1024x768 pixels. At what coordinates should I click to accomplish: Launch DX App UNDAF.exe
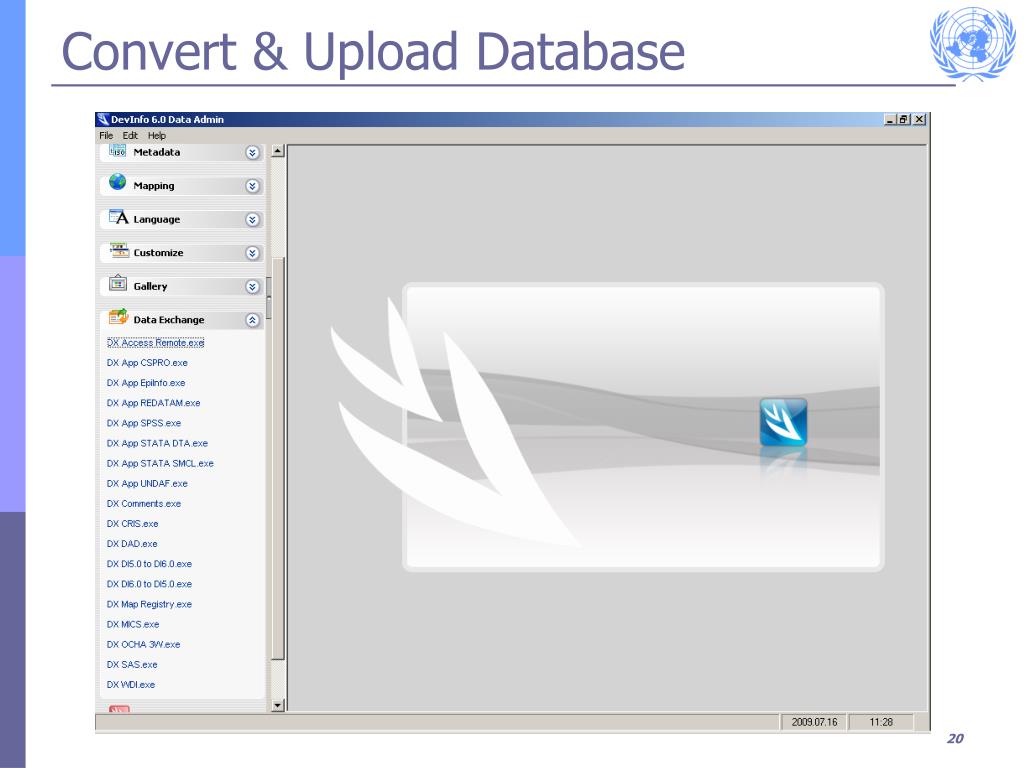tap(147, 484)
